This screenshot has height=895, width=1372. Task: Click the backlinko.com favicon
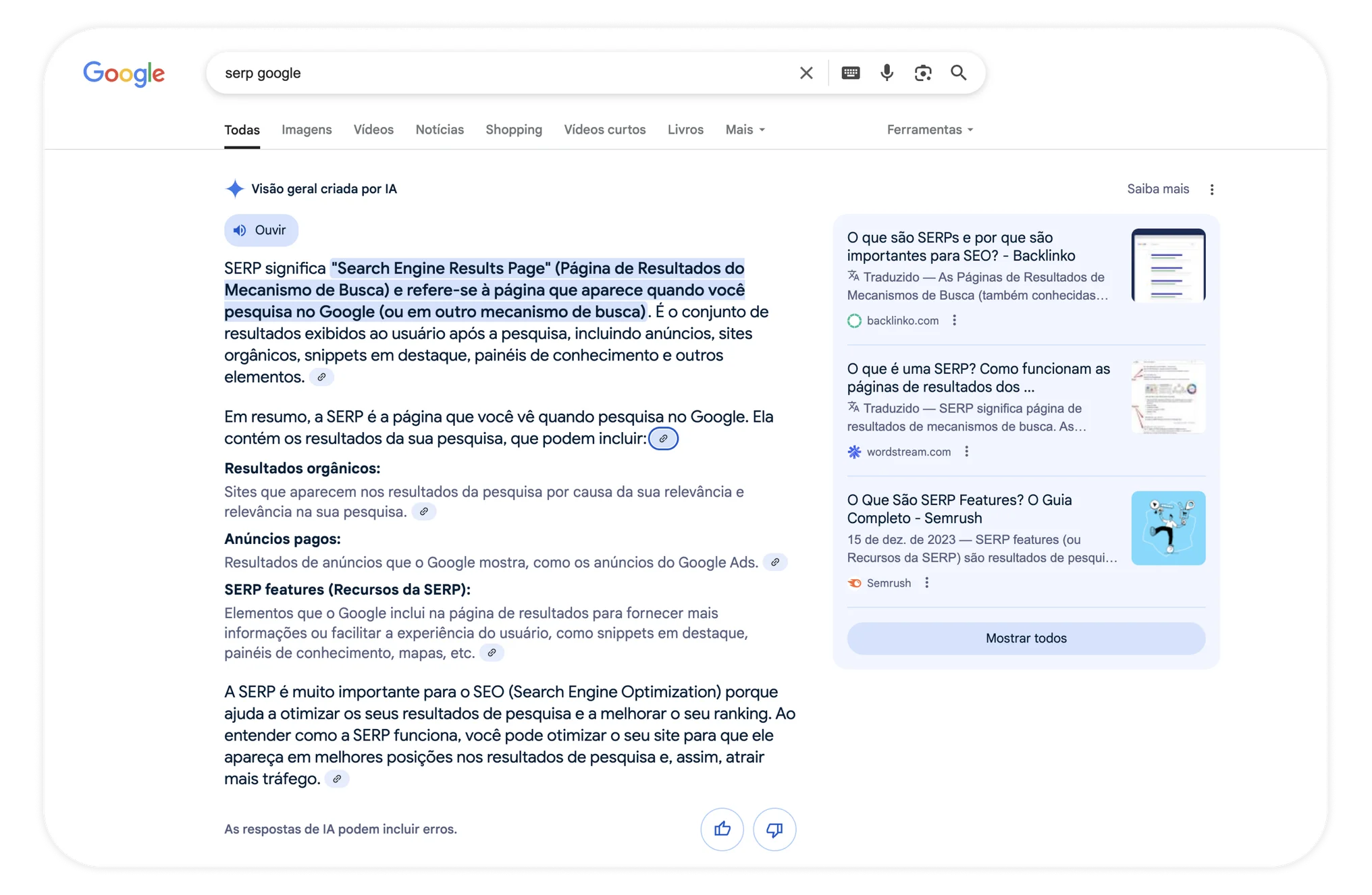[x=854, y=321]
